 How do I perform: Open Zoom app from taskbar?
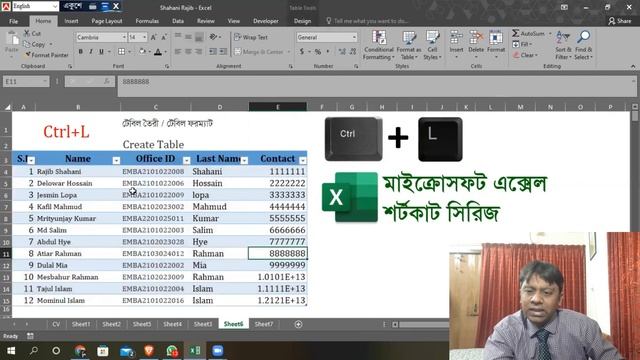[x=218, y=351]
